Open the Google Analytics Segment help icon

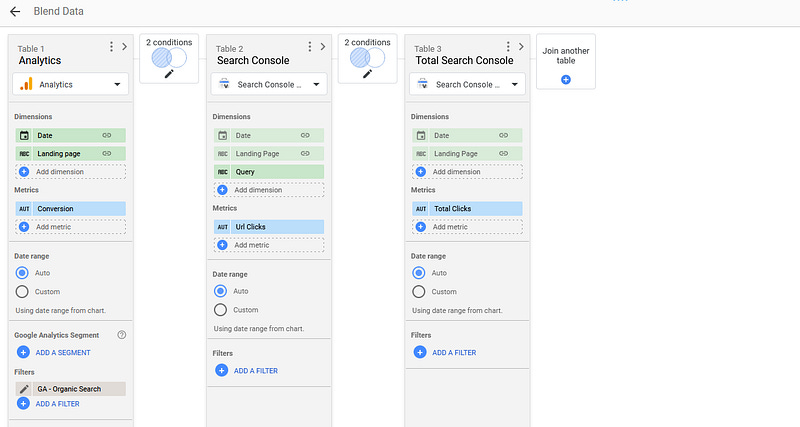pos(121,335)
